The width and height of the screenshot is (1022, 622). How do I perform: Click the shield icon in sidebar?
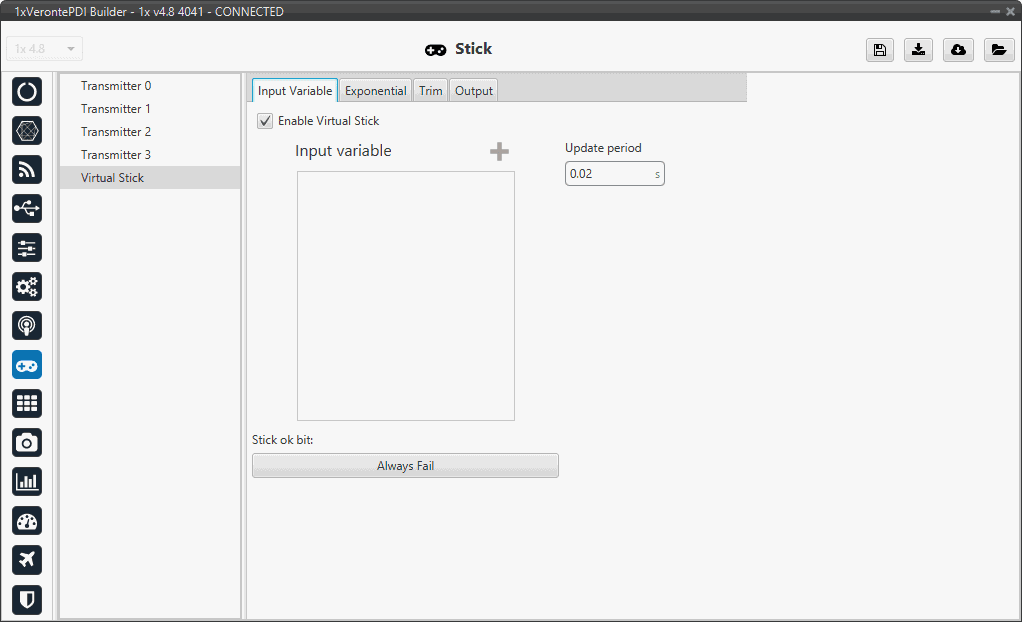point(27,599)
